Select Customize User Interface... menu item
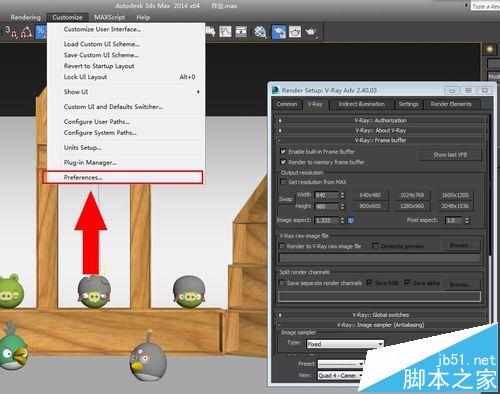Image resolution: width=500 pixels, height=394 pixels. coord(126,29)
